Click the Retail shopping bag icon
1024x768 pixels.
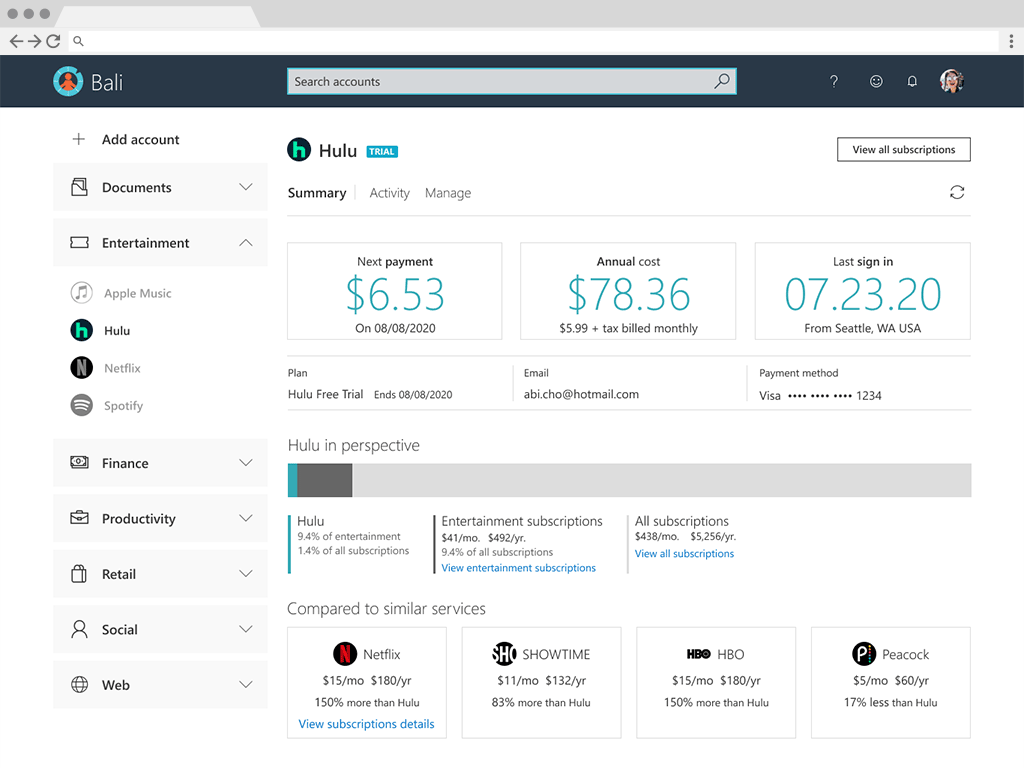click(x=79, y=573)
